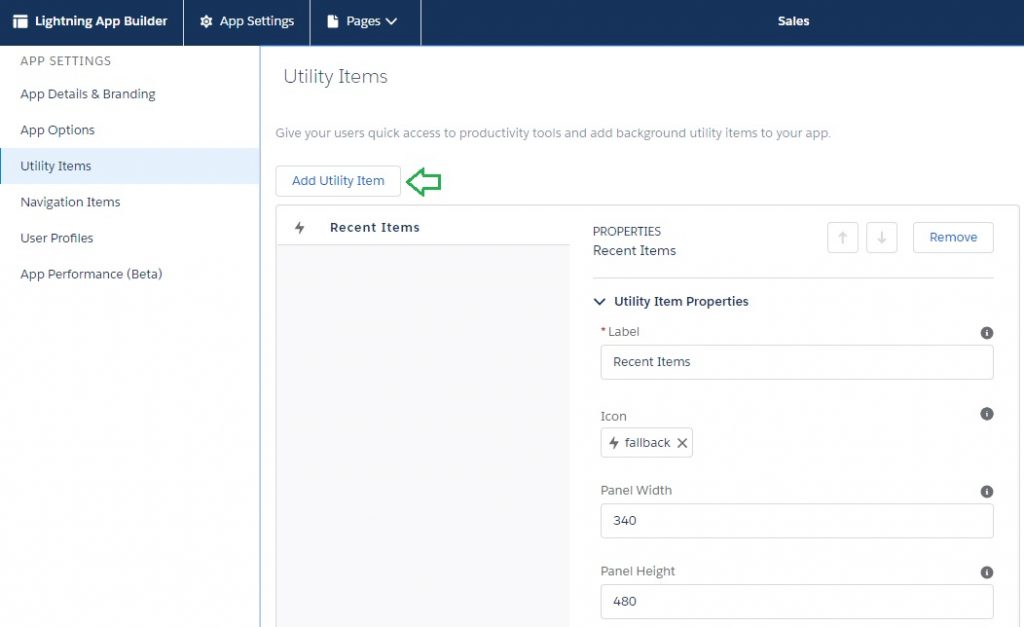1024x627 pixels.
Task: Click the move-down arrow in Properties panel
Action: (881, 237)
